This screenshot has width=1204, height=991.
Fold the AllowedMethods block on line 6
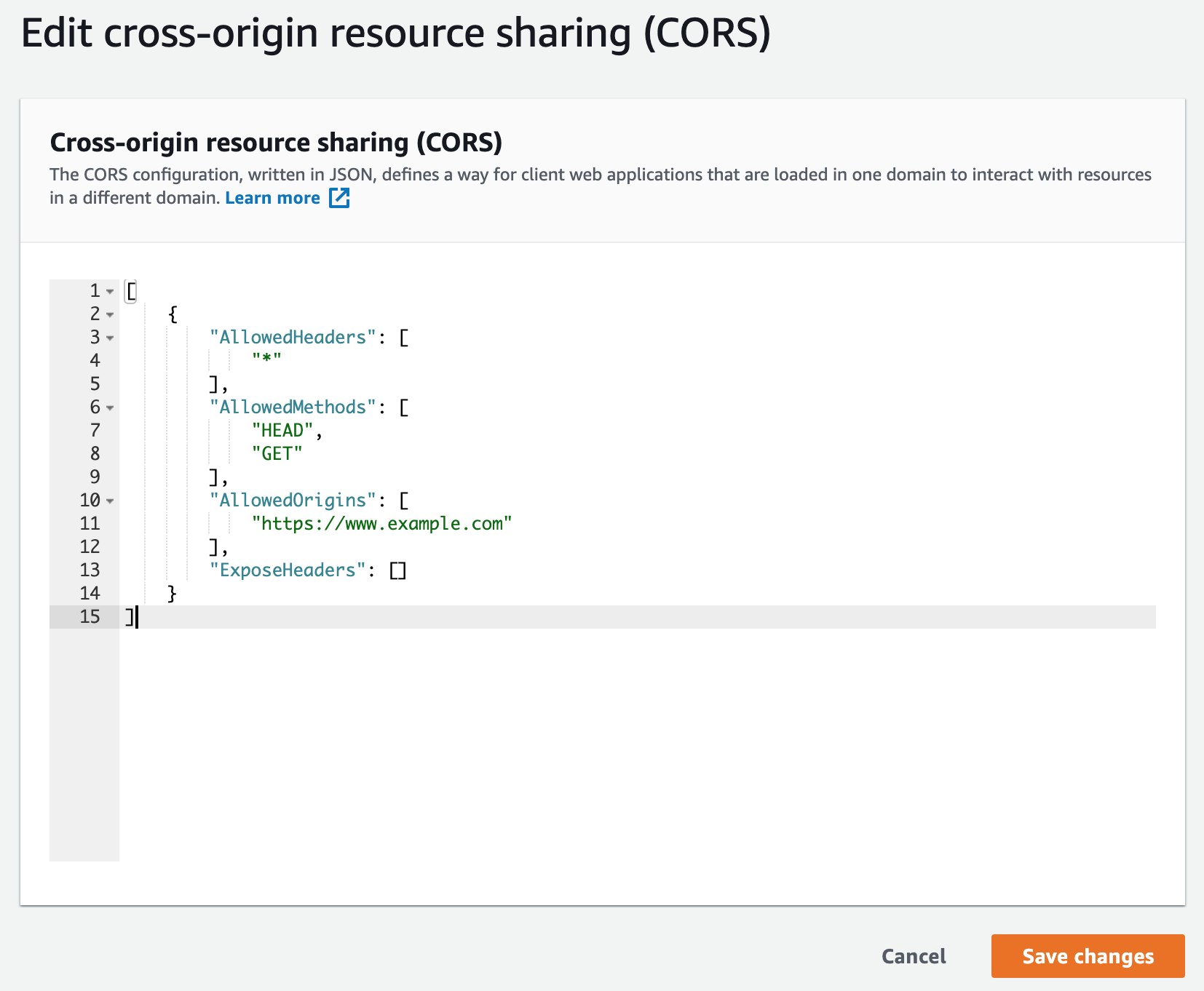coord(110,407)
